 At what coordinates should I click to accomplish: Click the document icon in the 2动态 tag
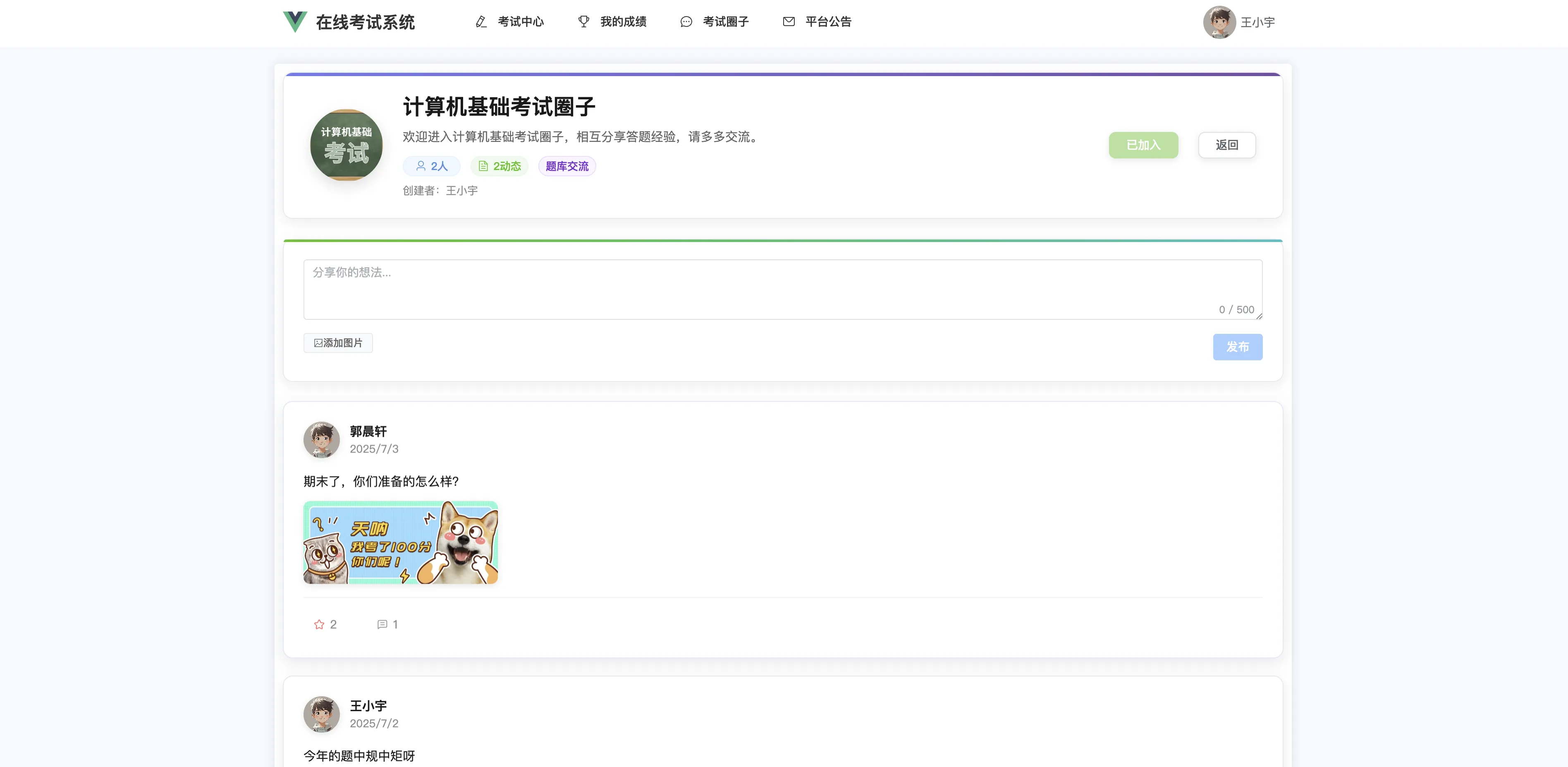(483, 166)
